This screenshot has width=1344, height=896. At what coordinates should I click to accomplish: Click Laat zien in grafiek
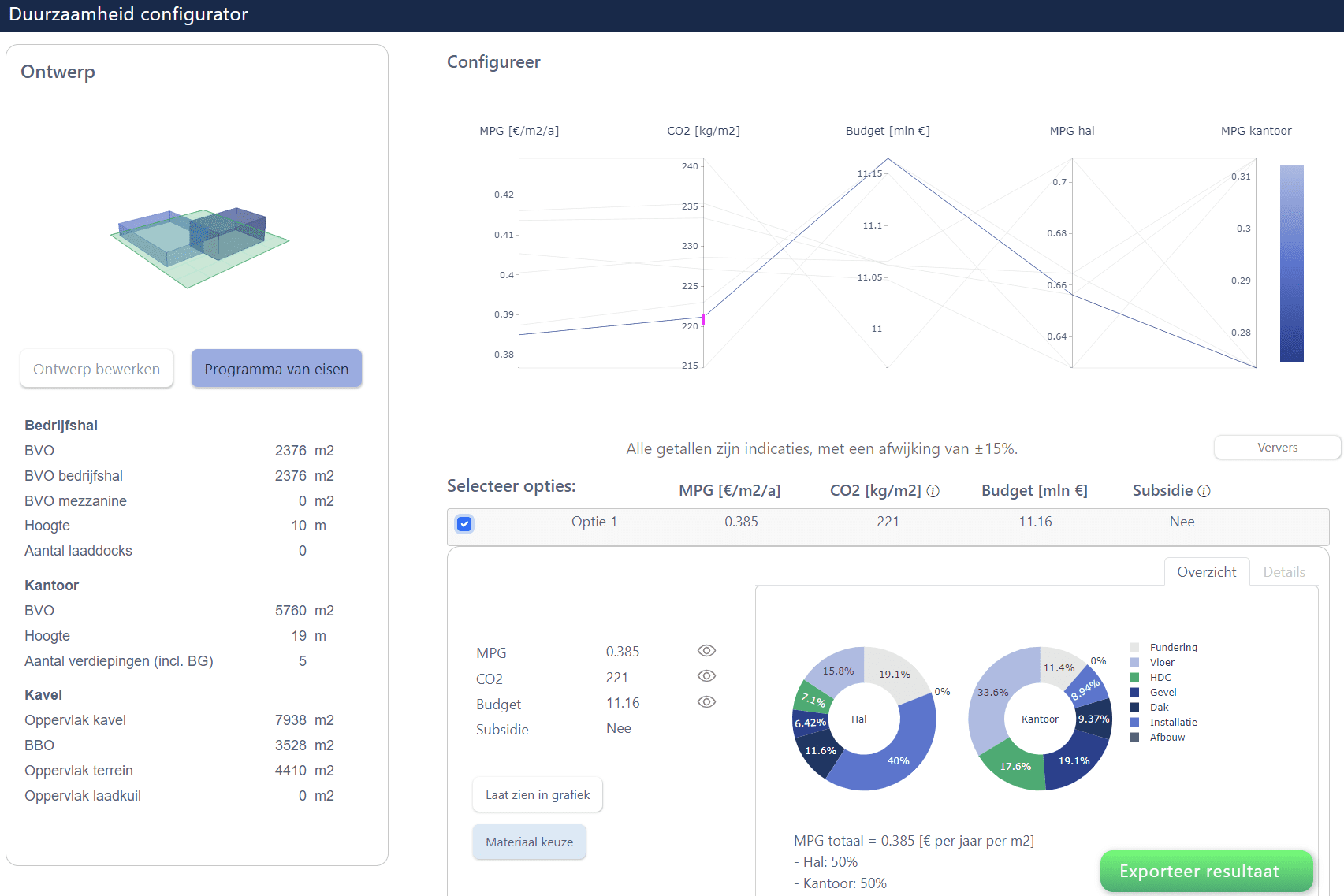click(537, 794)
